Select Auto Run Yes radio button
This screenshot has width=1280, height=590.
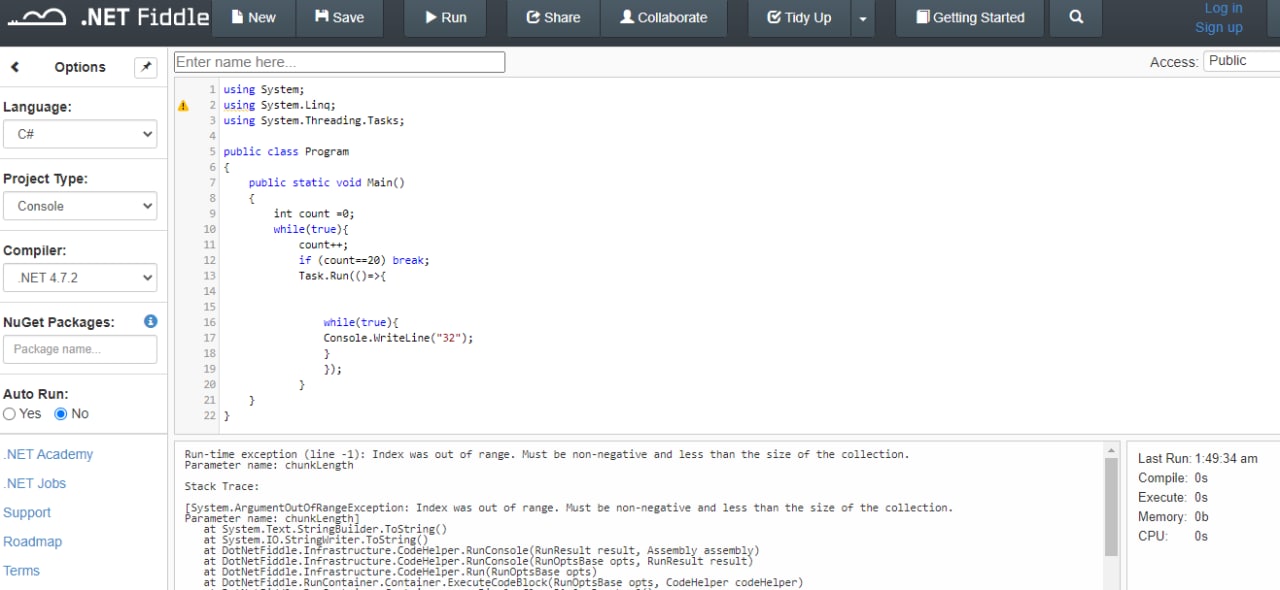[x=10, y=414]
